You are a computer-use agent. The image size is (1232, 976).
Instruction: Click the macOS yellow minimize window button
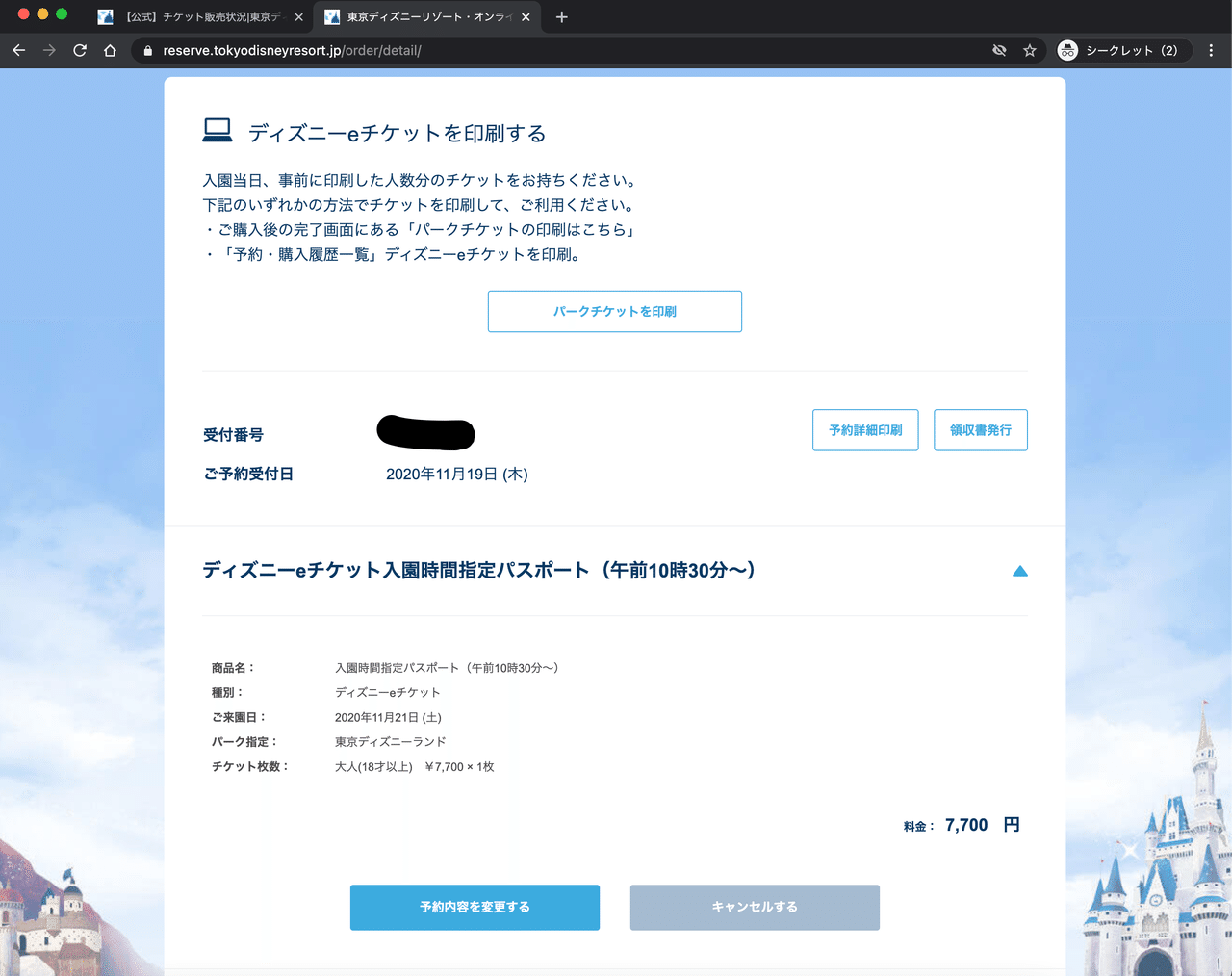[42, 14]
